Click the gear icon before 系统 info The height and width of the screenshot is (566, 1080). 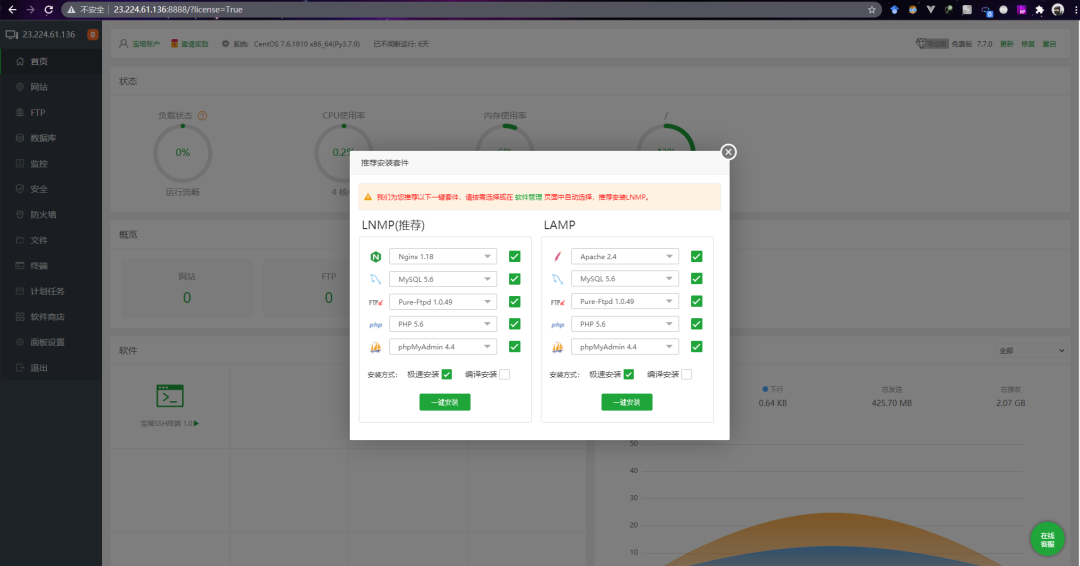[x=225, y=43]
